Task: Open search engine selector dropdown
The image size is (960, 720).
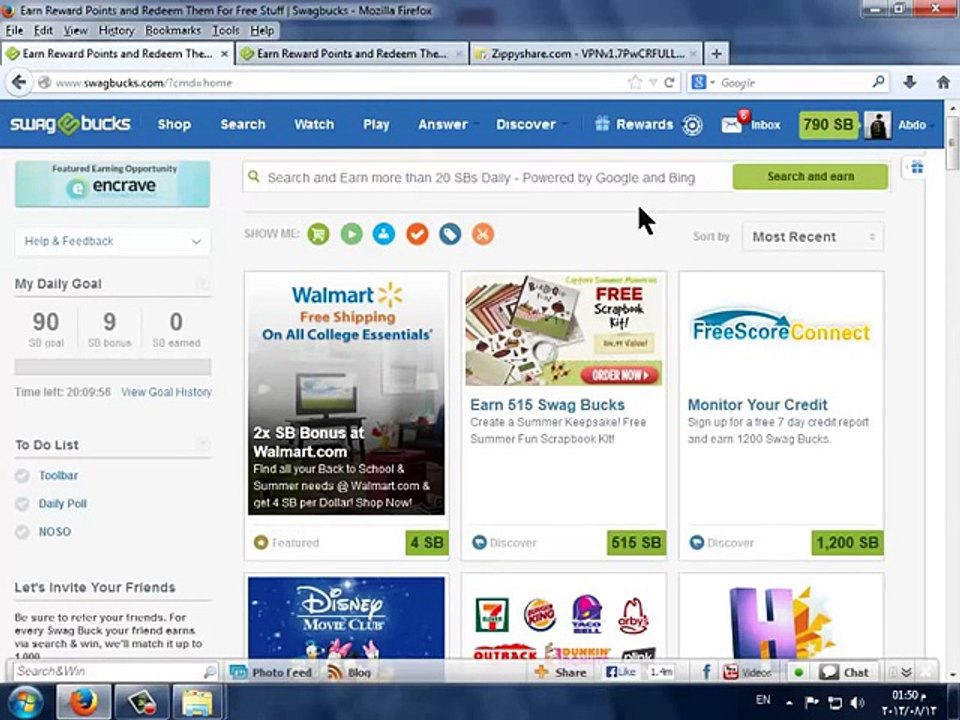Action: (x=713, y=82)
